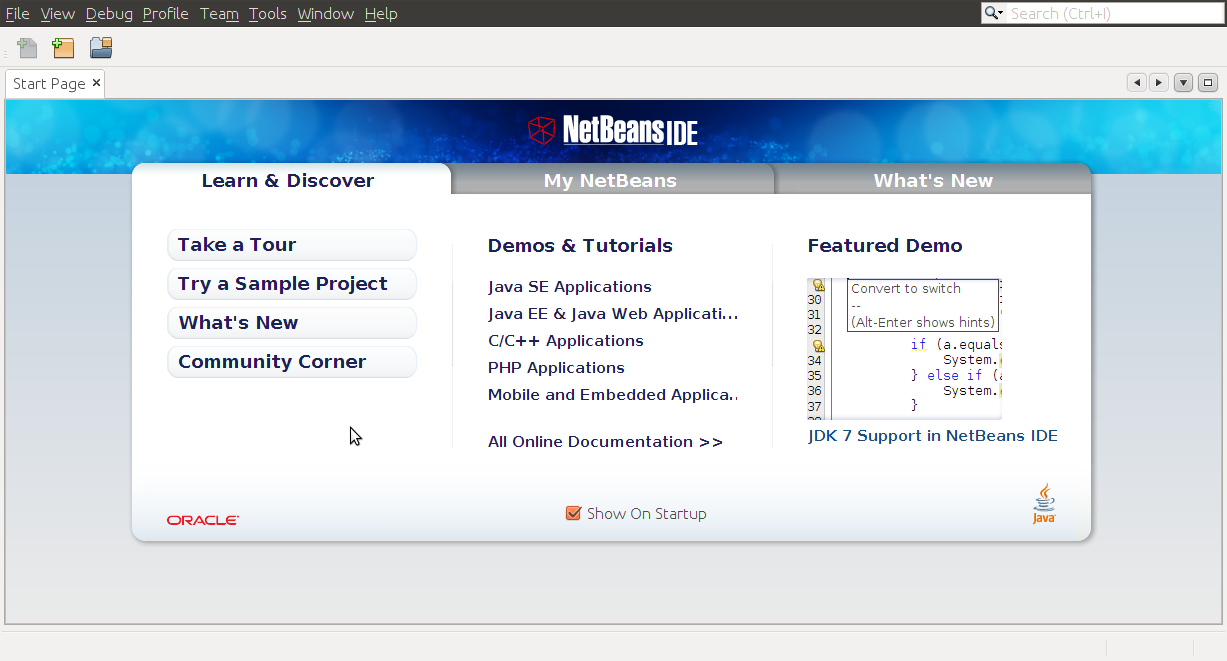Screen dimensions: 1227x661
Task: Open the View menu
Action: coord(58,13)
